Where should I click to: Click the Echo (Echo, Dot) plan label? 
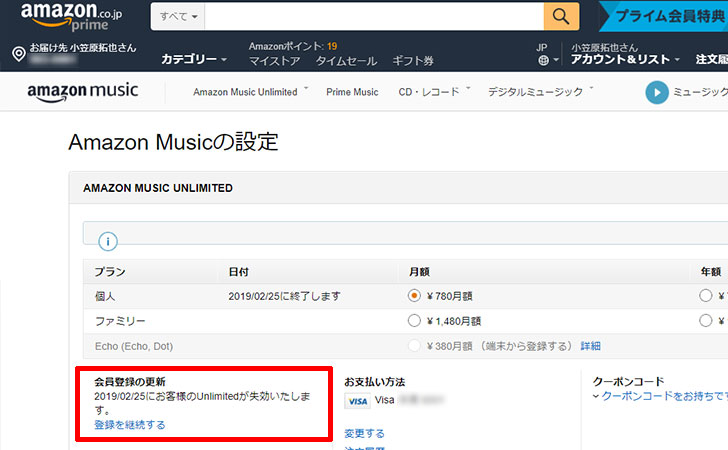click(134, 346)
